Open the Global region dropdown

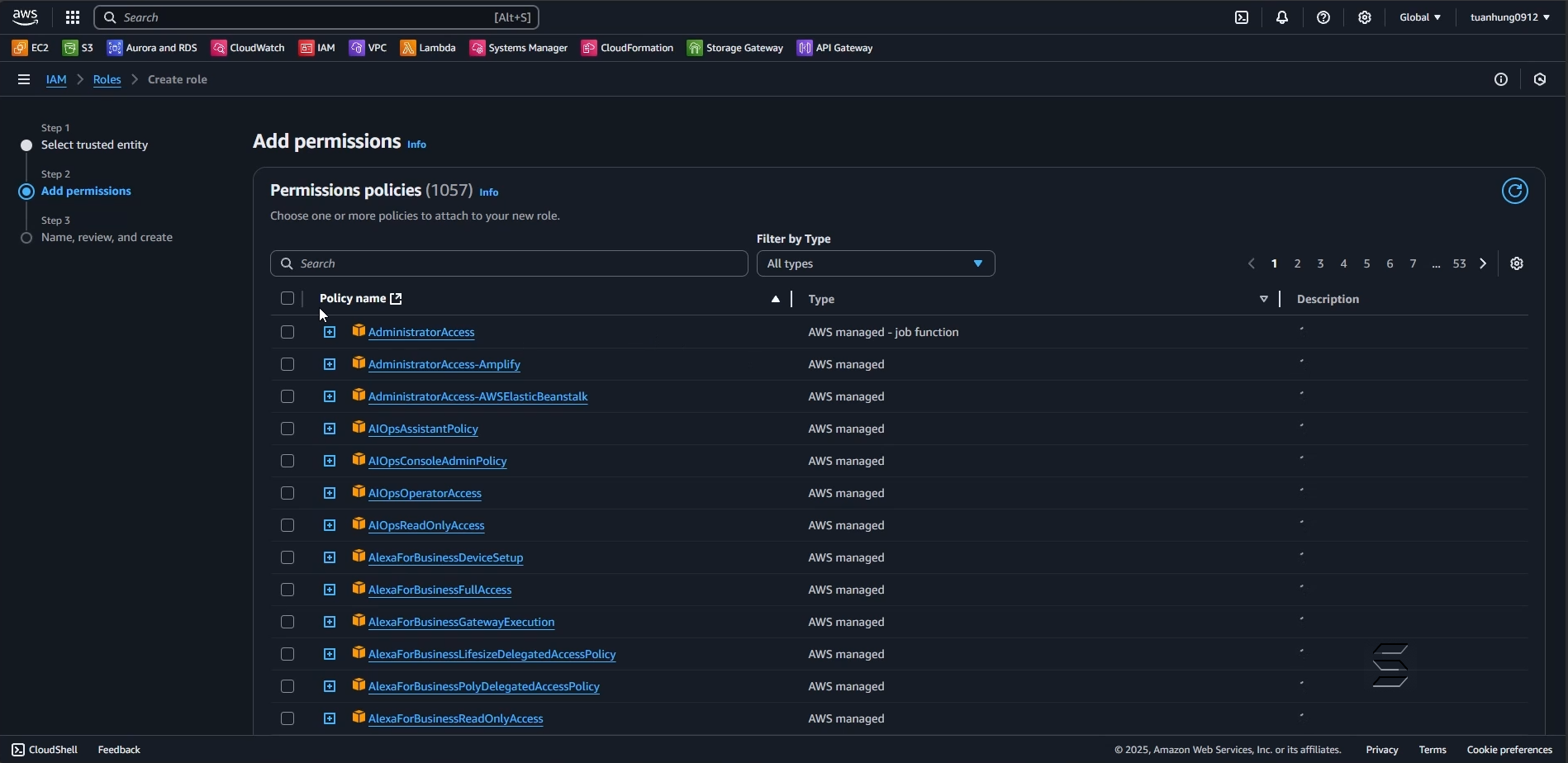(1420, 17)
